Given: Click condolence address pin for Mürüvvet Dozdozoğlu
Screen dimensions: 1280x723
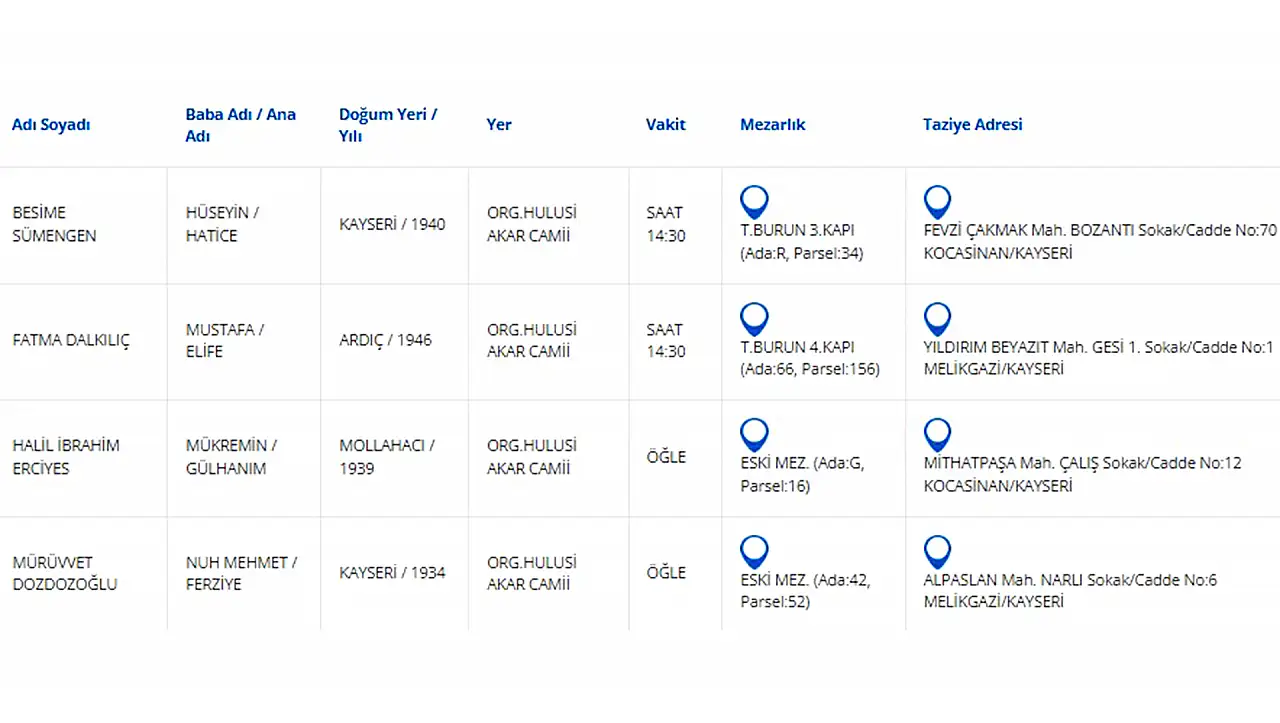Looking at the screenshot, I should tap(937, 552).
